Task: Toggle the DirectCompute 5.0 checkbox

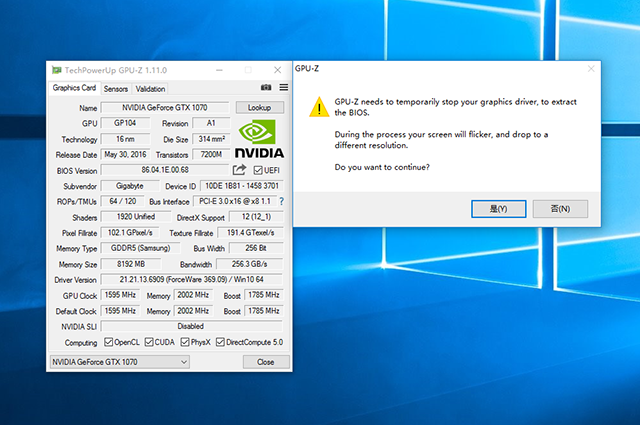Action: 220,342
